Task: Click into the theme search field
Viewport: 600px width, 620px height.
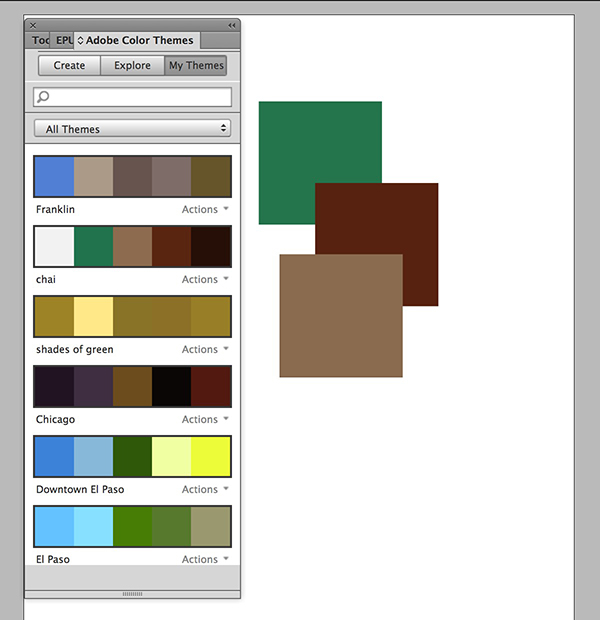Action: pos(140,97)
